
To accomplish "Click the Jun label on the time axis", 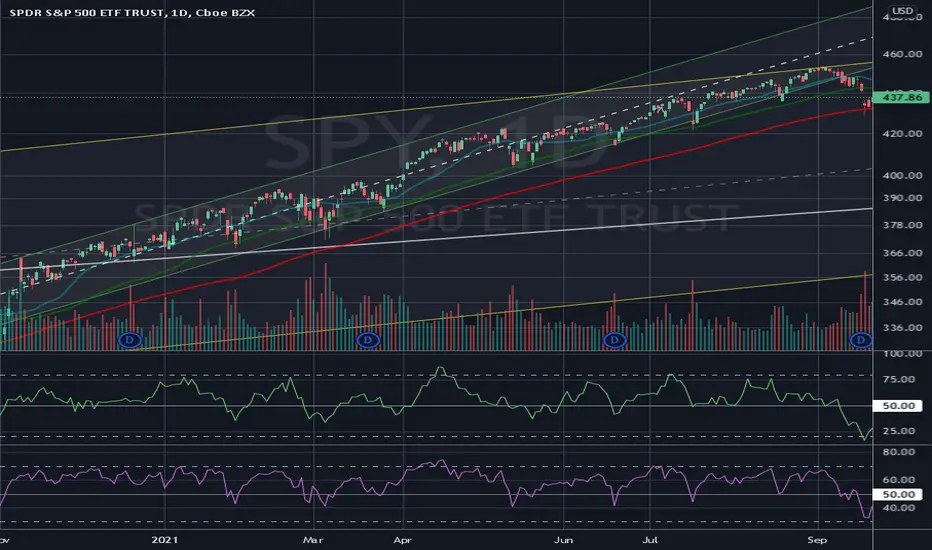I will coord(563,540).
